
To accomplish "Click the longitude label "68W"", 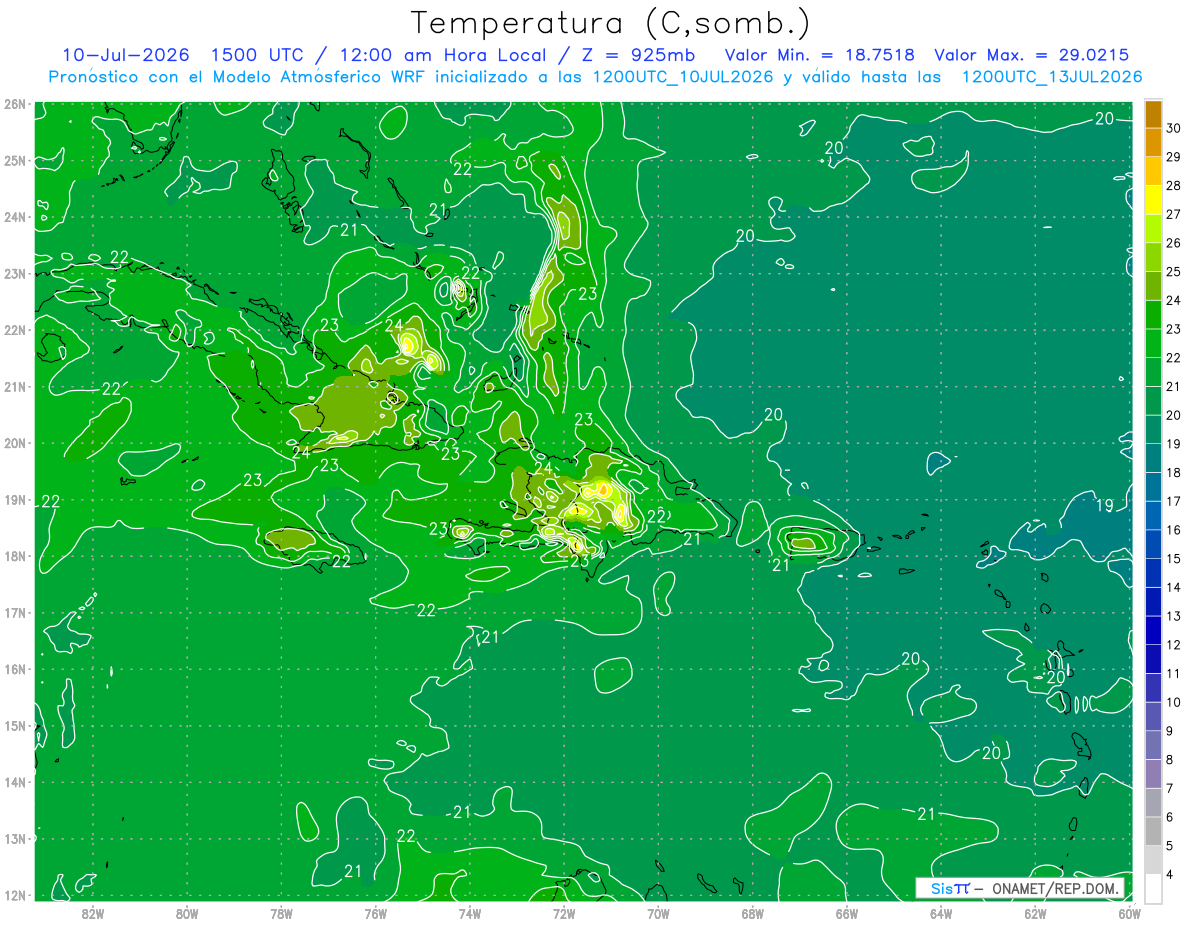I will (x=753, y=913).
